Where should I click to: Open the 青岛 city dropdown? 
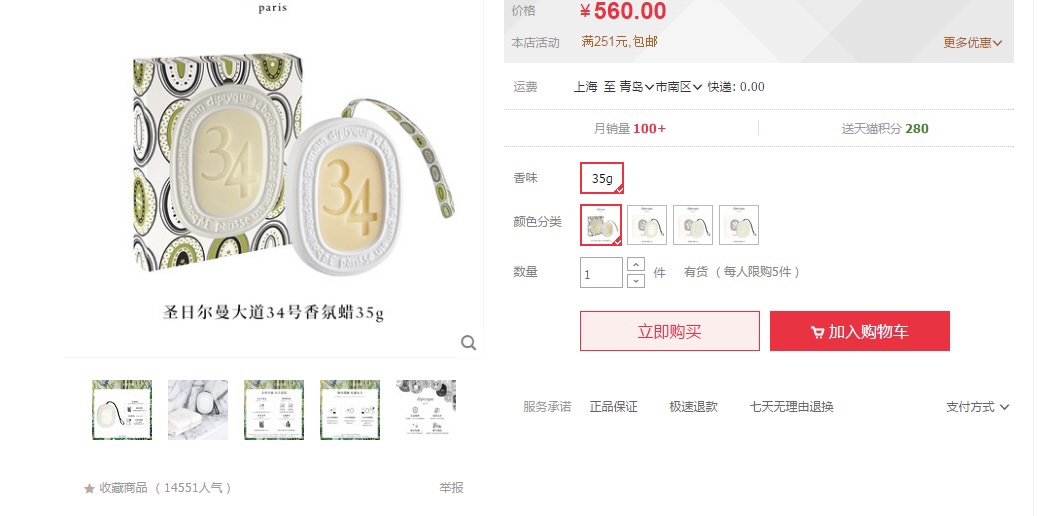click(637, 87)
